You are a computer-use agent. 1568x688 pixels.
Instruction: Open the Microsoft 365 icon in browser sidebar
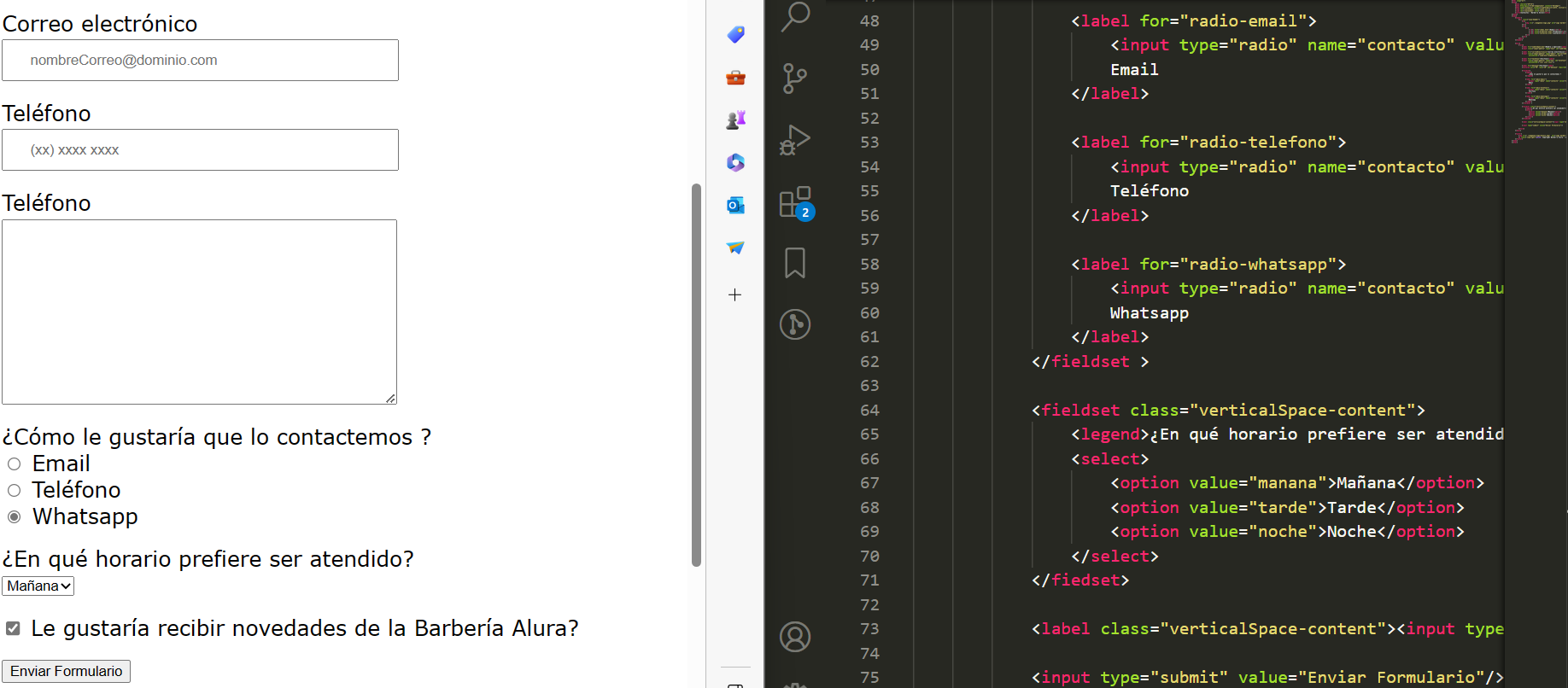click(735, 162)
